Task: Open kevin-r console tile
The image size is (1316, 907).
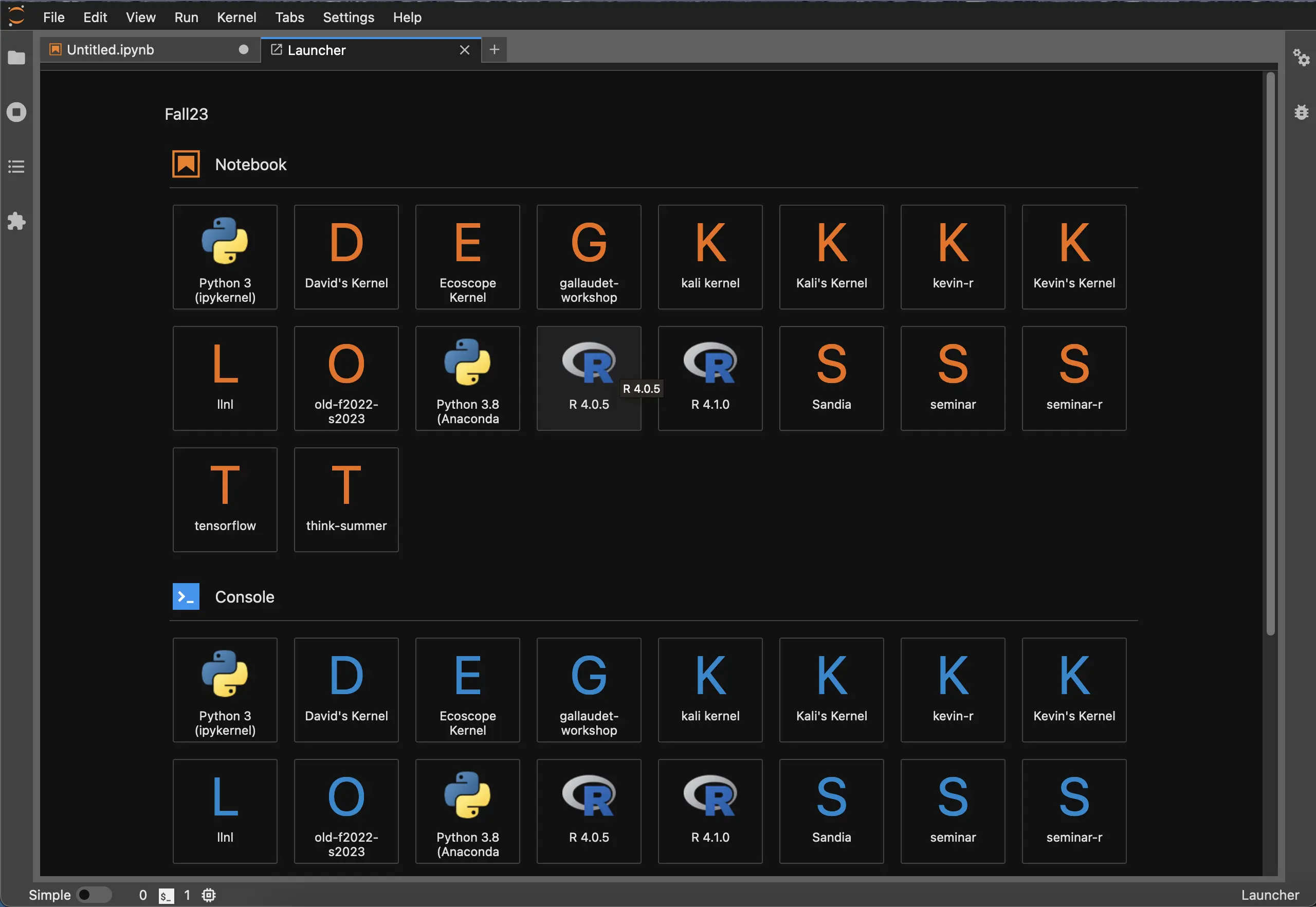Action: (x=953, y=690)
